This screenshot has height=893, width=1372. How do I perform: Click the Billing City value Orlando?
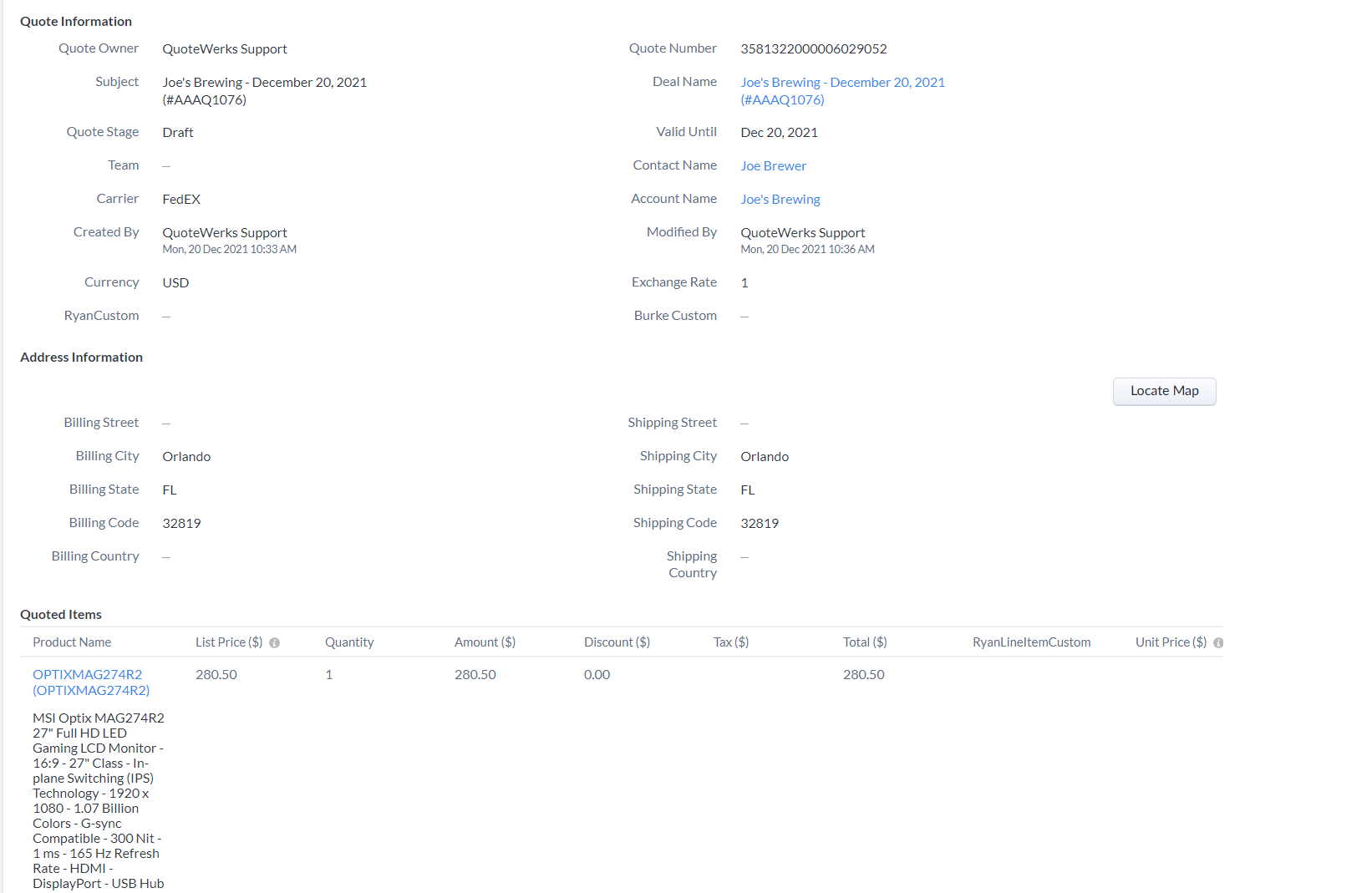point(186,457)
